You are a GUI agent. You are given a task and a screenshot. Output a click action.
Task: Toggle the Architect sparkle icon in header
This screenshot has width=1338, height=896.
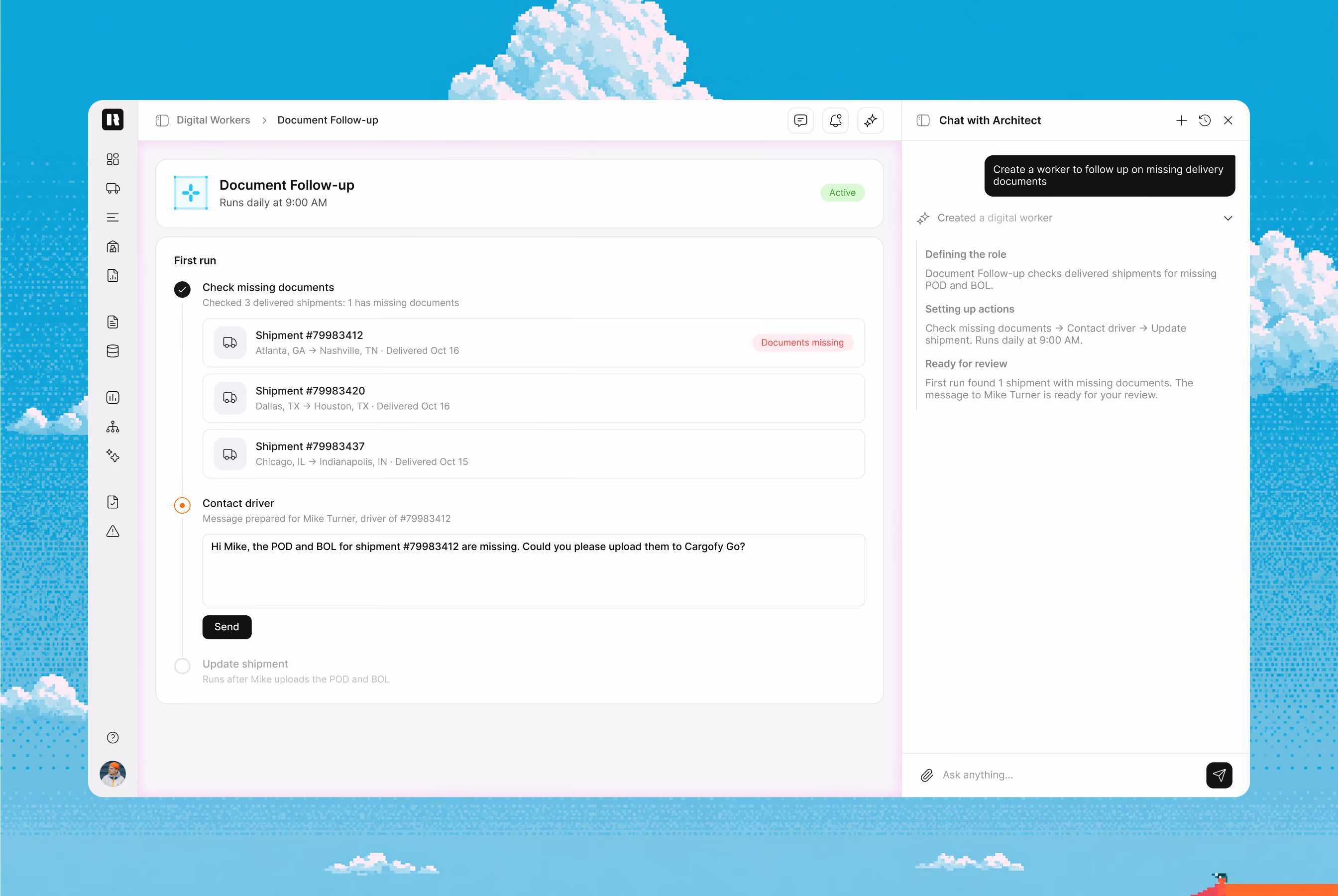coord(870,120)
